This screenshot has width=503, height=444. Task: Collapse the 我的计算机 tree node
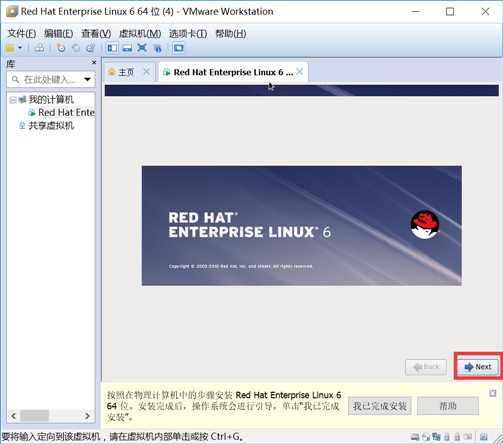click(13, 100)
